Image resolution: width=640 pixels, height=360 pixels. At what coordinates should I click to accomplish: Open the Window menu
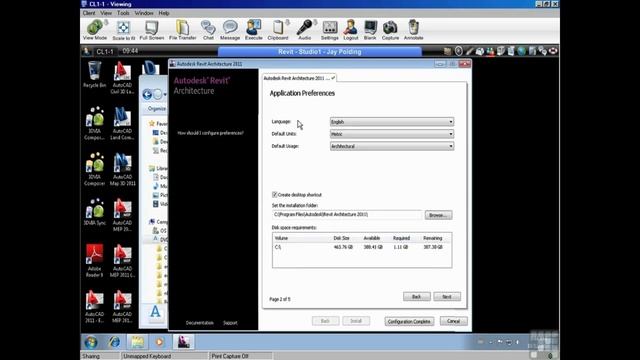pyautogui.click(x=144, y=13)
